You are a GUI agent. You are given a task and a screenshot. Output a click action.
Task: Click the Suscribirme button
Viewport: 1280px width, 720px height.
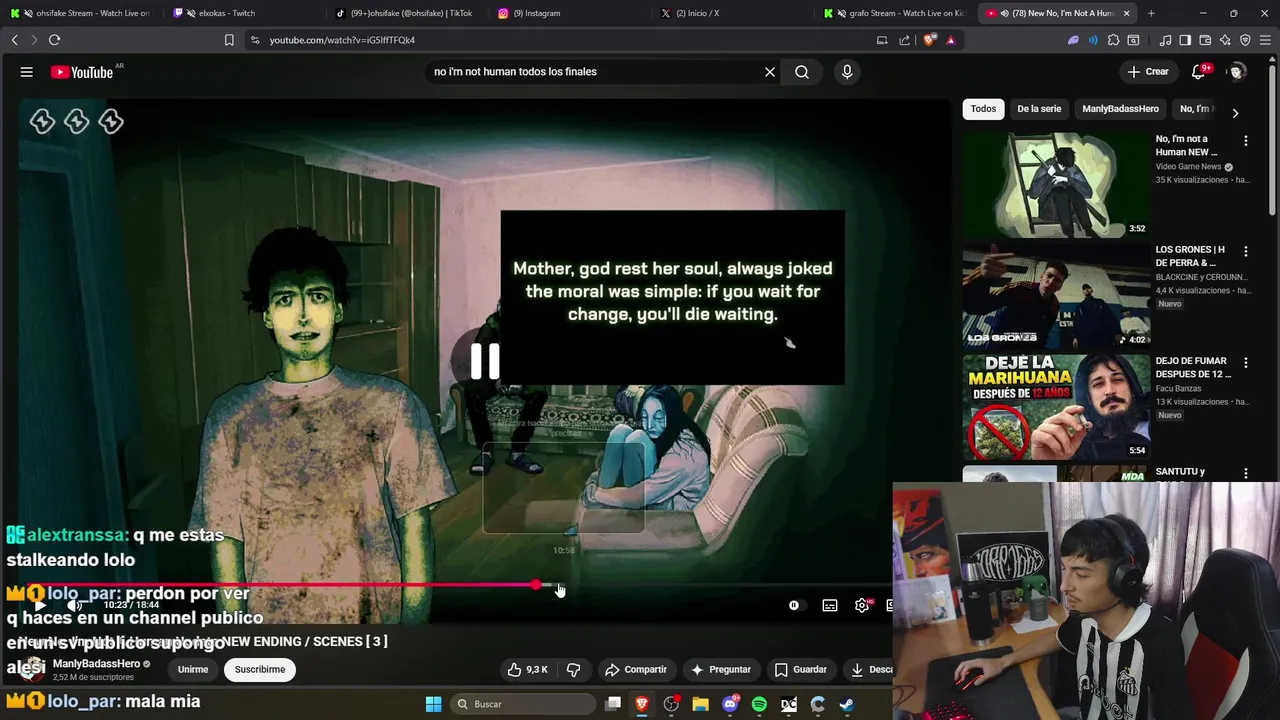pyautogui.click(x=260, y=670)
